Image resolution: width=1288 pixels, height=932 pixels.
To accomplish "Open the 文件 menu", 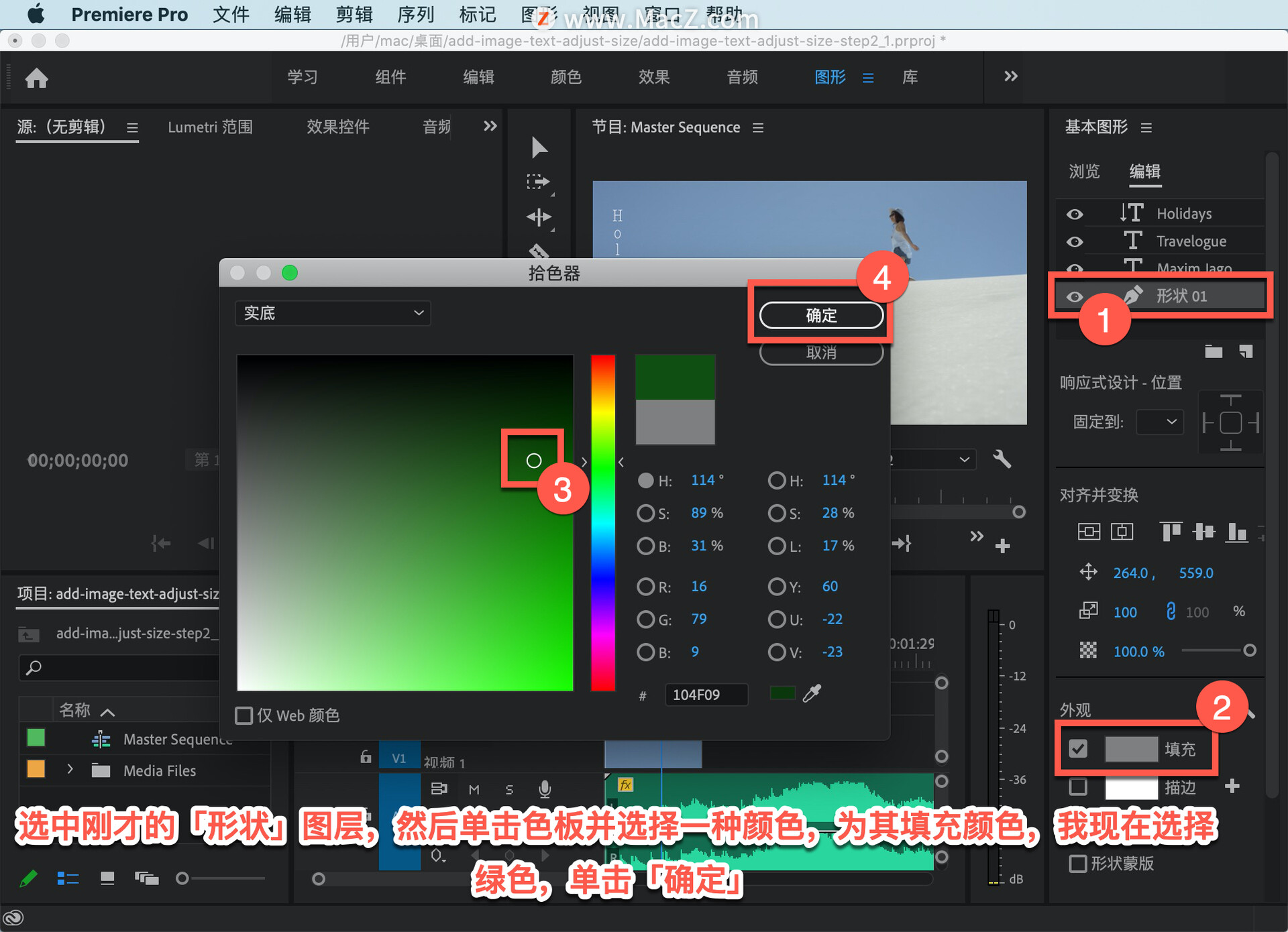I will pos(231,14).
